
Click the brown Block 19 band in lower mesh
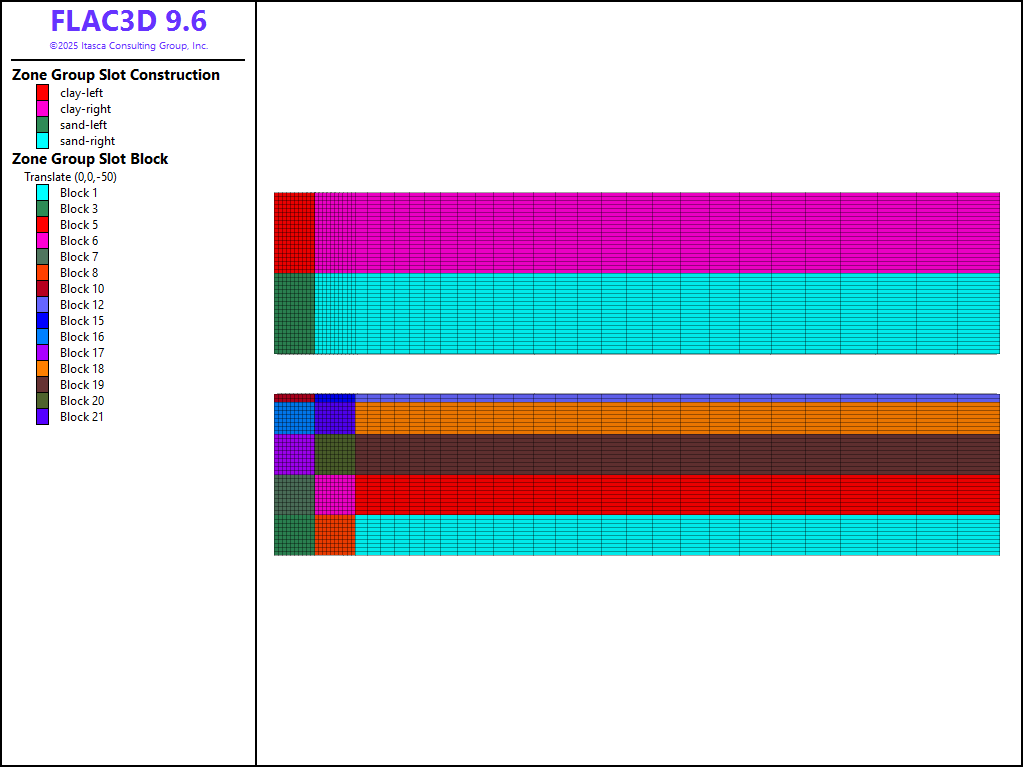point(670,455)
